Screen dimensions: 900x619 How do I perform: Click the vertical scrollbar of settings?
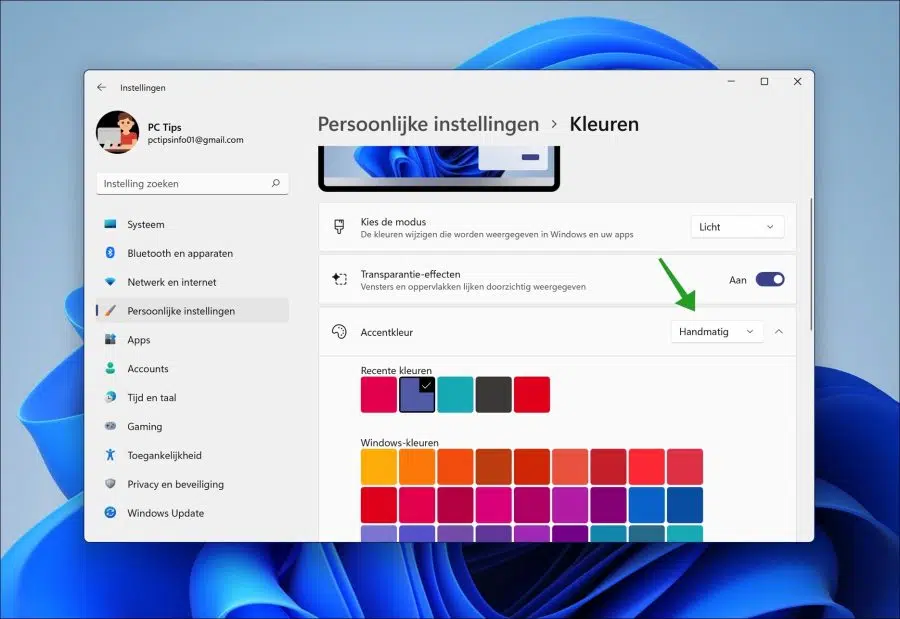[x=810, y=264]
